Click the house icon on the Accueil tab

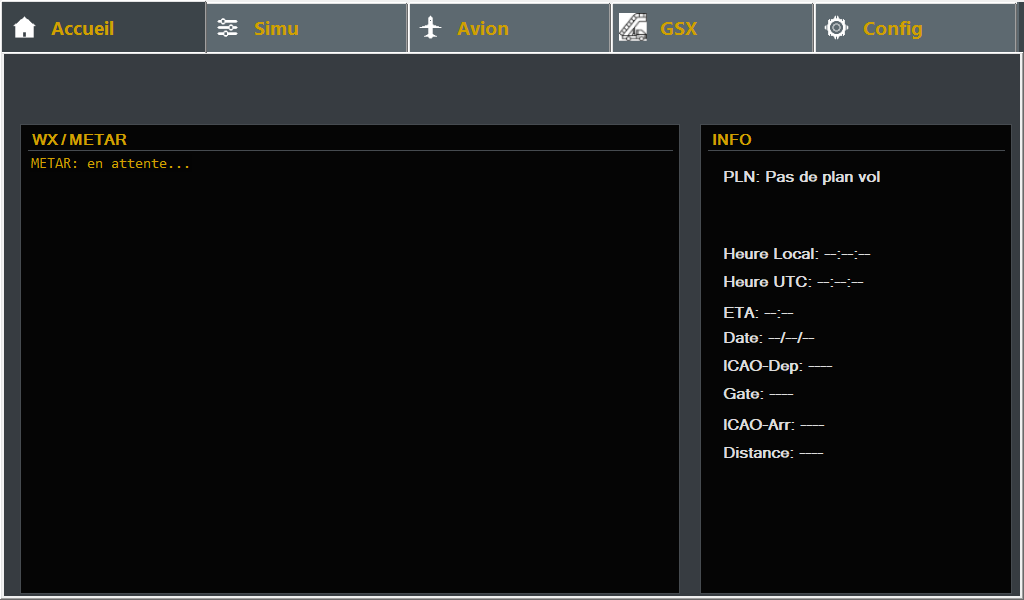(25, 28)
